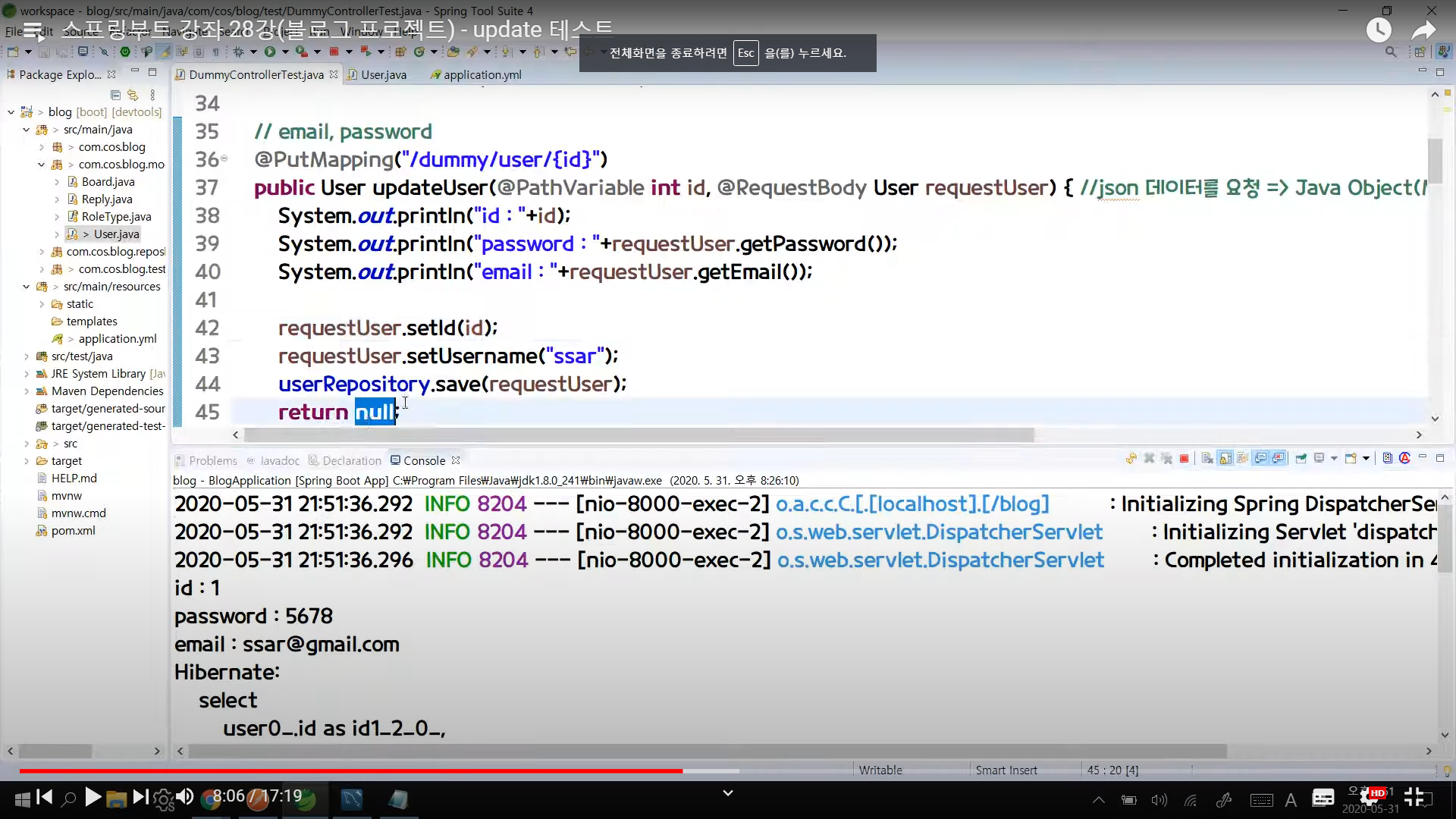
Task: Open the Javadoc tab
Action: (x=272, y=460)
